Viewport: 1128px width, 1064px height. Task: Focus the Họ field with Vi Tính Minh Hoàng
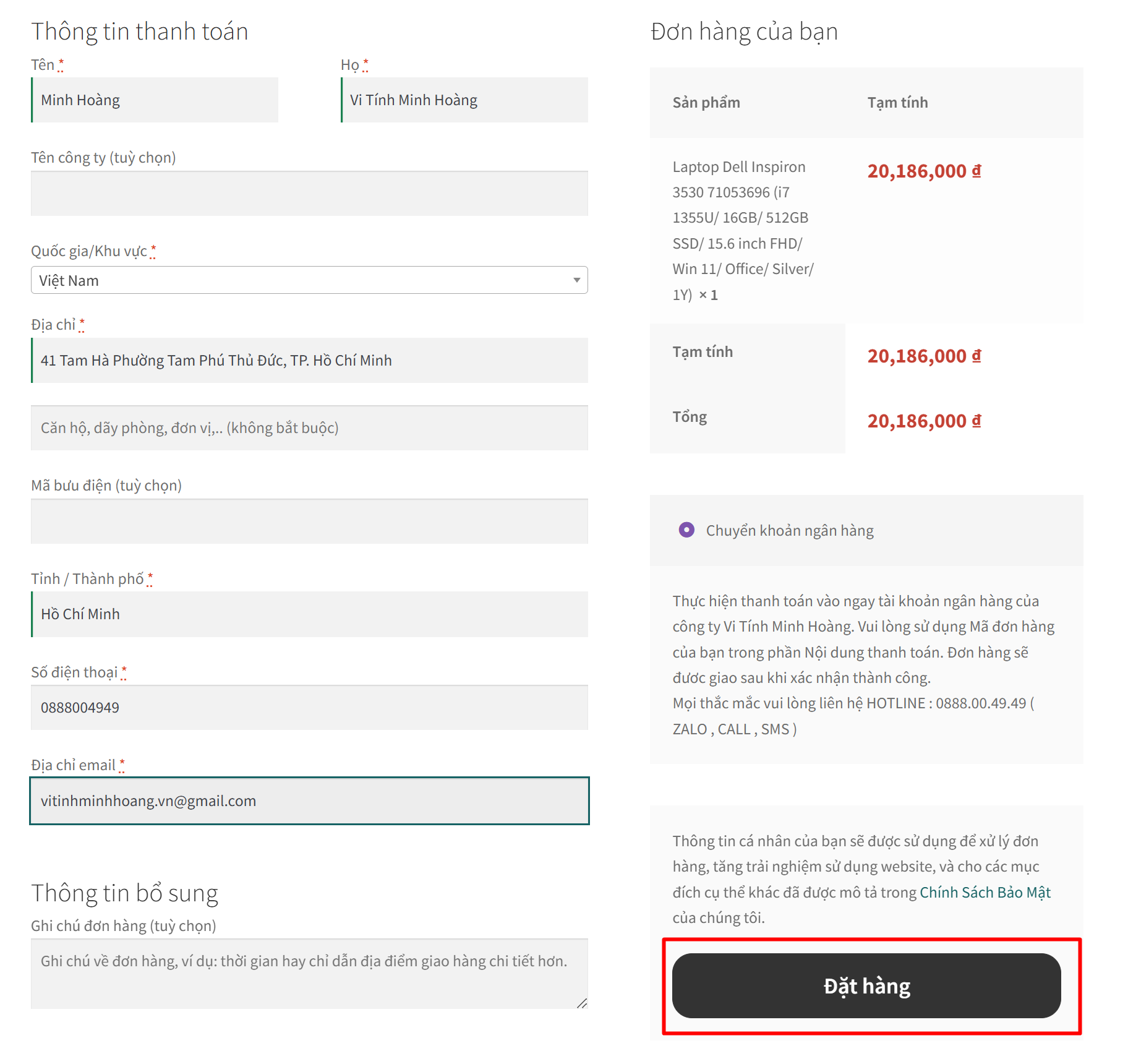464,100
